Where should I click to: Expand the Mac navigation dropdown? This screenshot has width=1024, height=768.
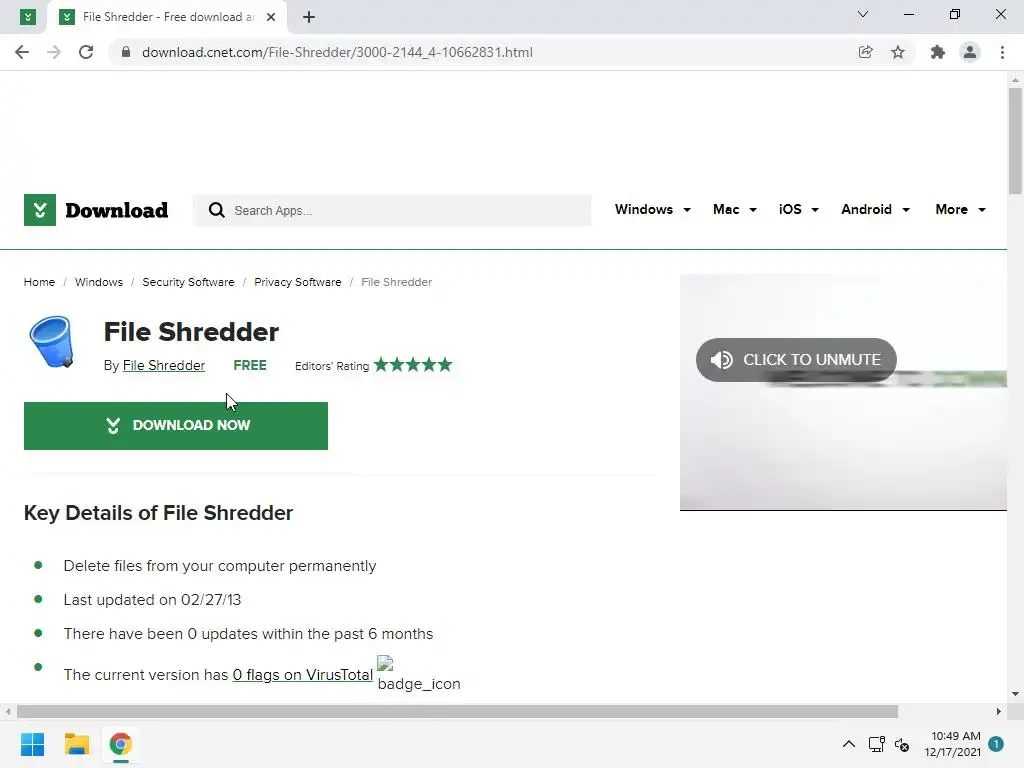(x=735, y=210)
